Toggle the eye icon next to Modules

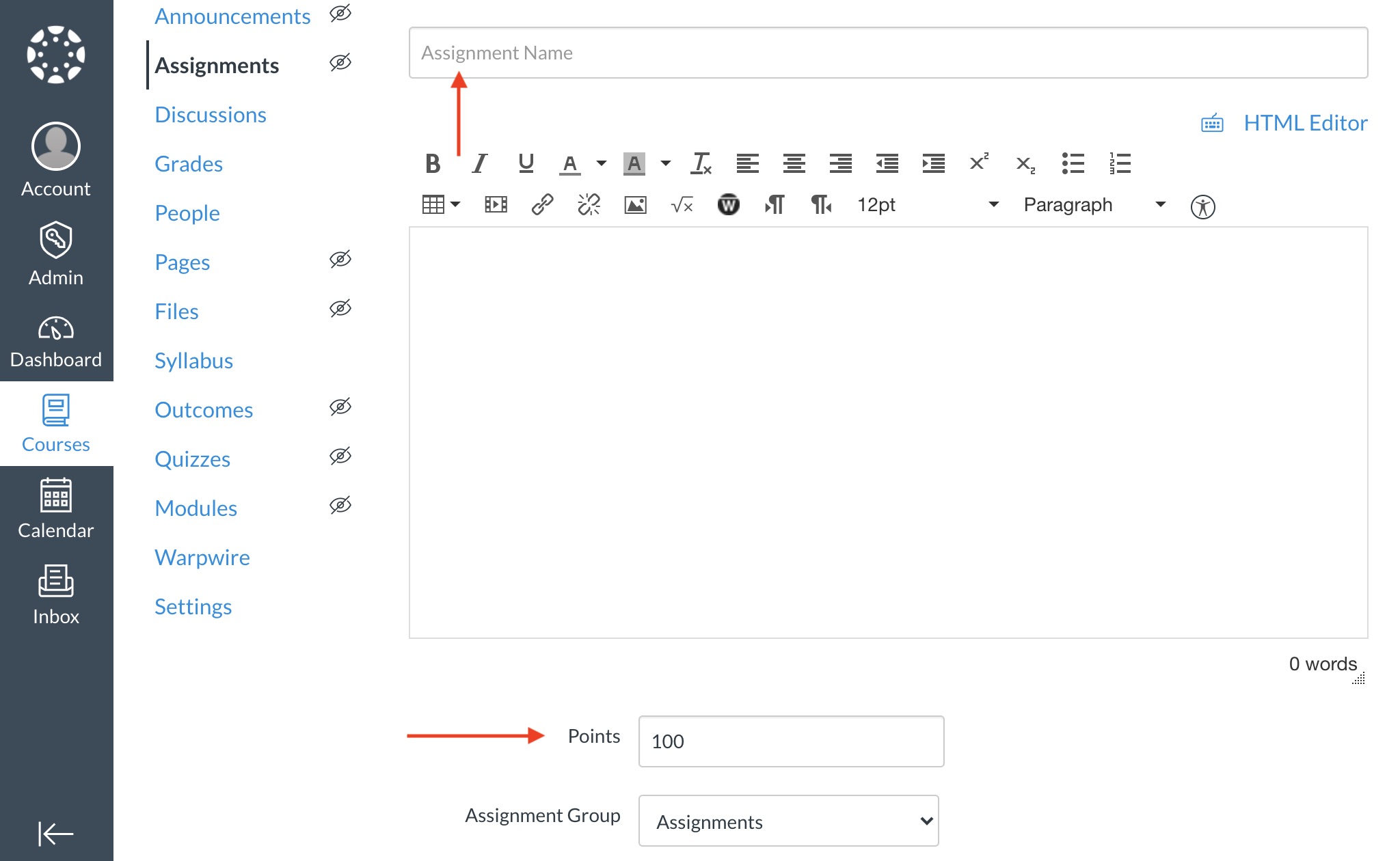coord(340,506)
